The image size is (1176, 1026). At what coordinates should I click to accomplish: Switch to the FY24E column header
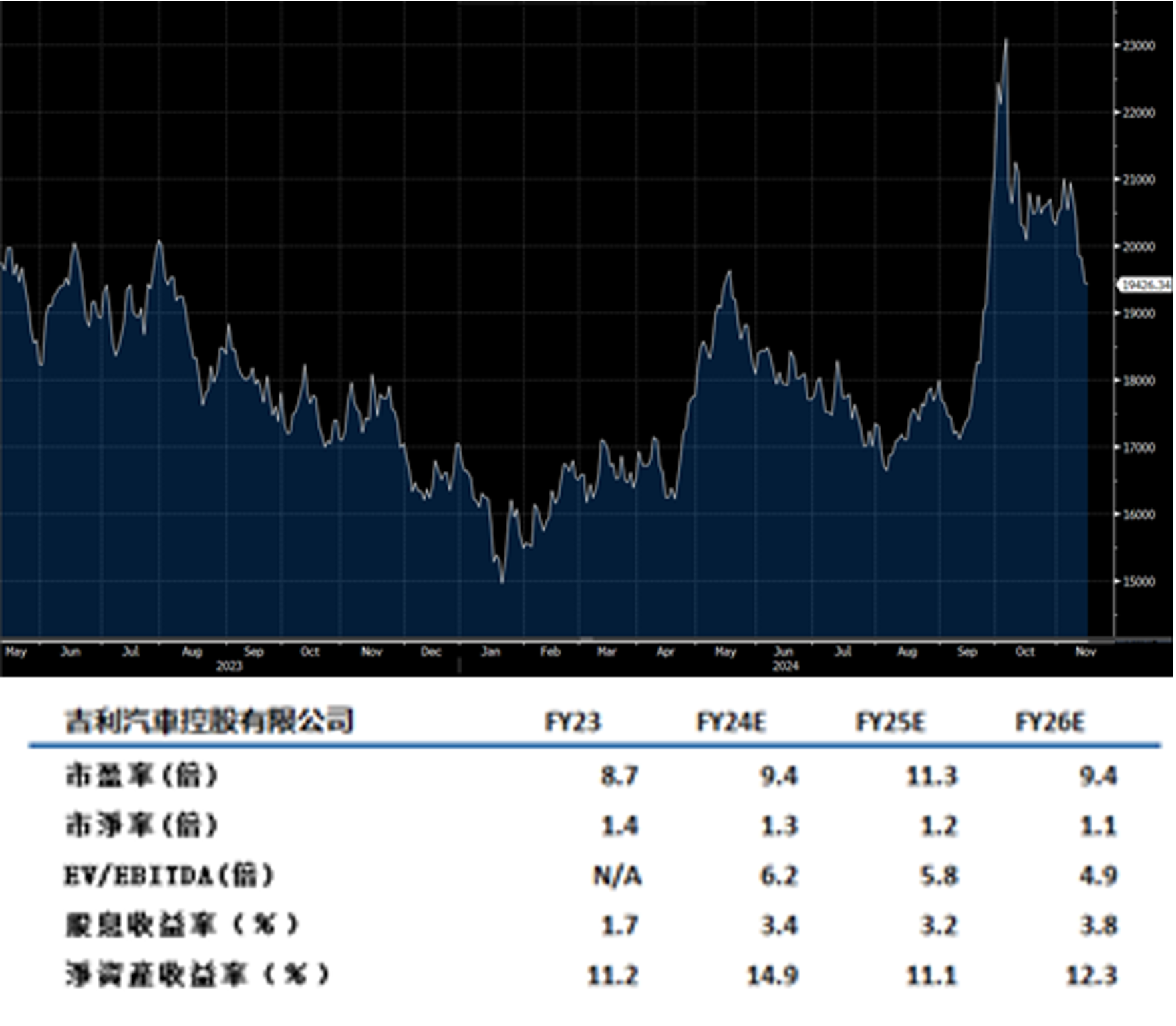coord(732,721)
